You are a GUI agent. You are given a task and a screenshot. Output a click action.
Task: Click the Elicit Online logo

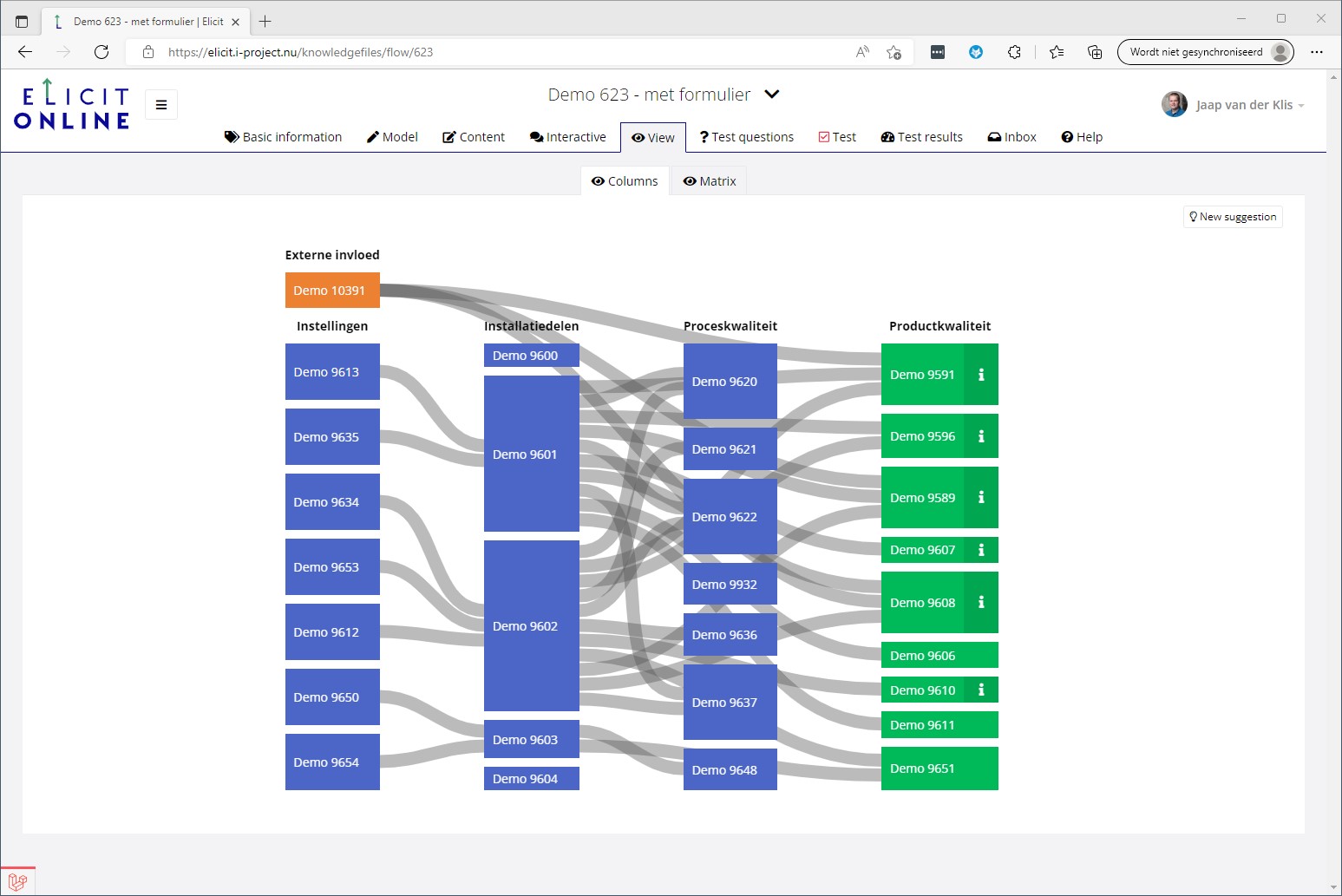72,106
